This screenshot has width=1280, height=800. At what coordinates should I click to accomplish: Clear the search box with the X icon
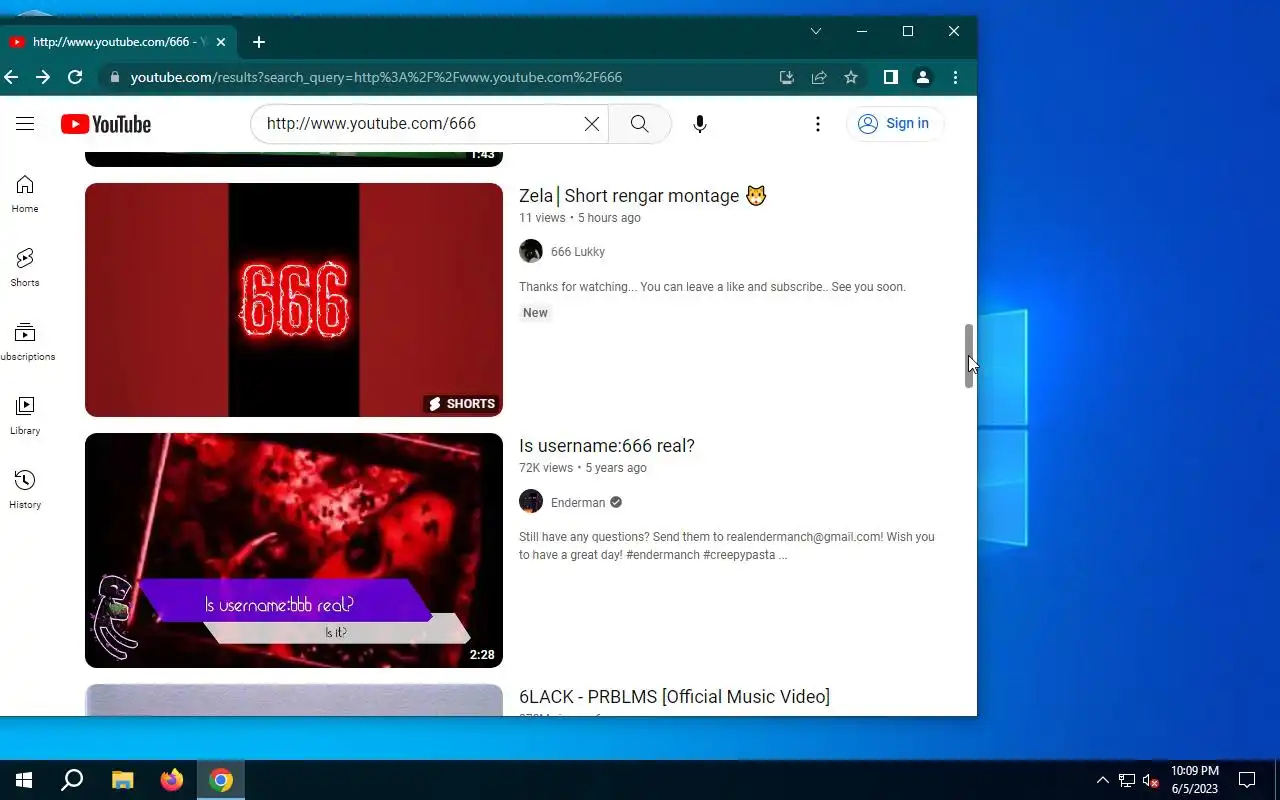point(592,124)
